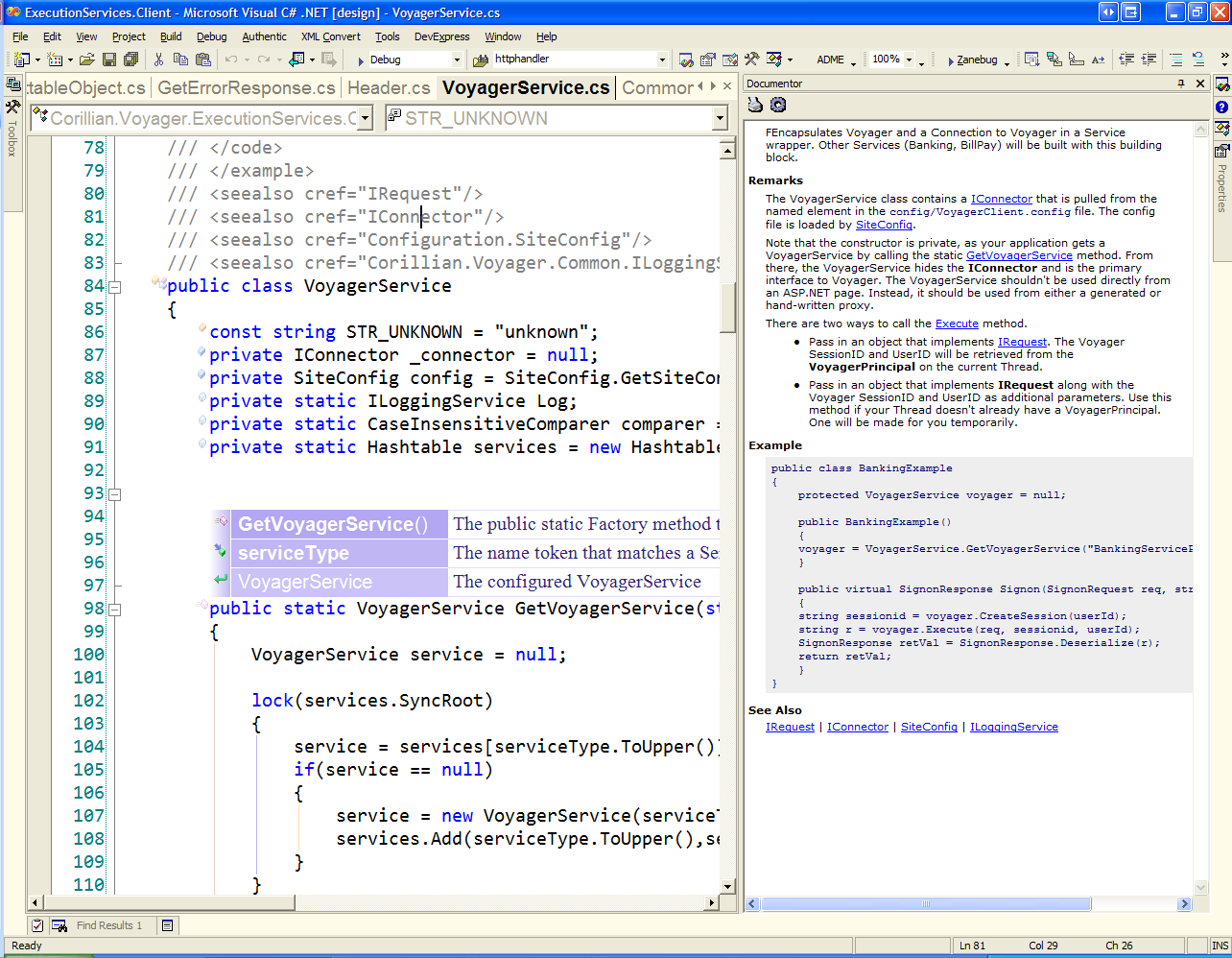Click the code editor scroll-down arrow
The image size is (1232, 958).
pos(727,886)
